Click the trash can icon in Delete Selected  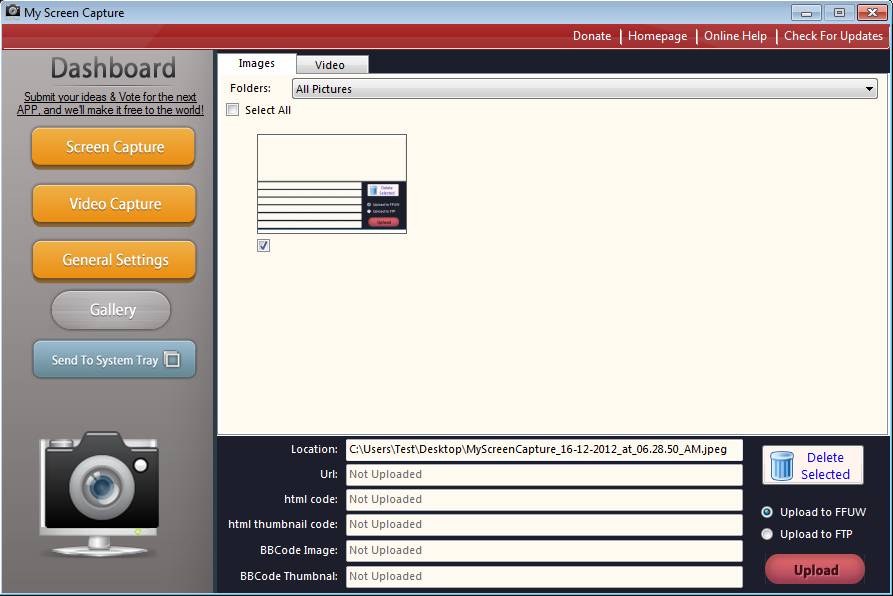click(781, 466)
